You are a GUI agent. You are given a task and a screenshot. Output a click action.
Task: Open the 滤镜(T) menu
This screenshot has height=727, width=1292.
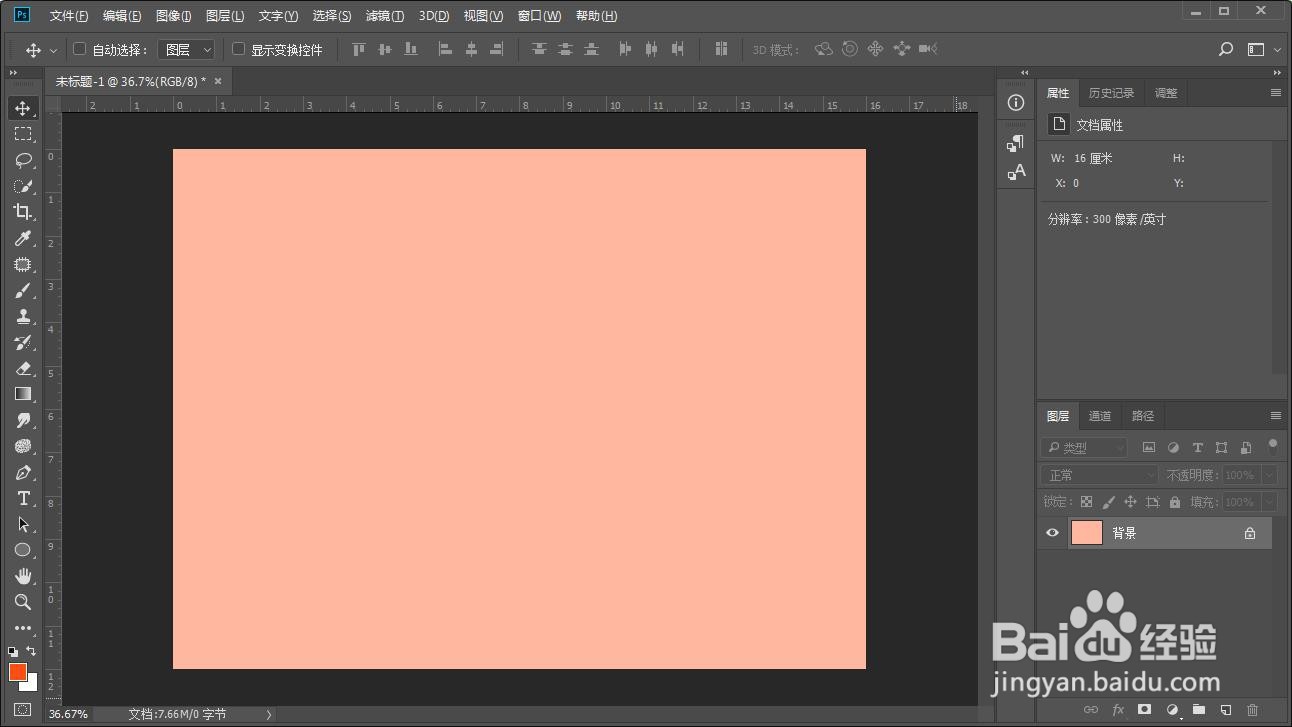(x=385, y=16)
